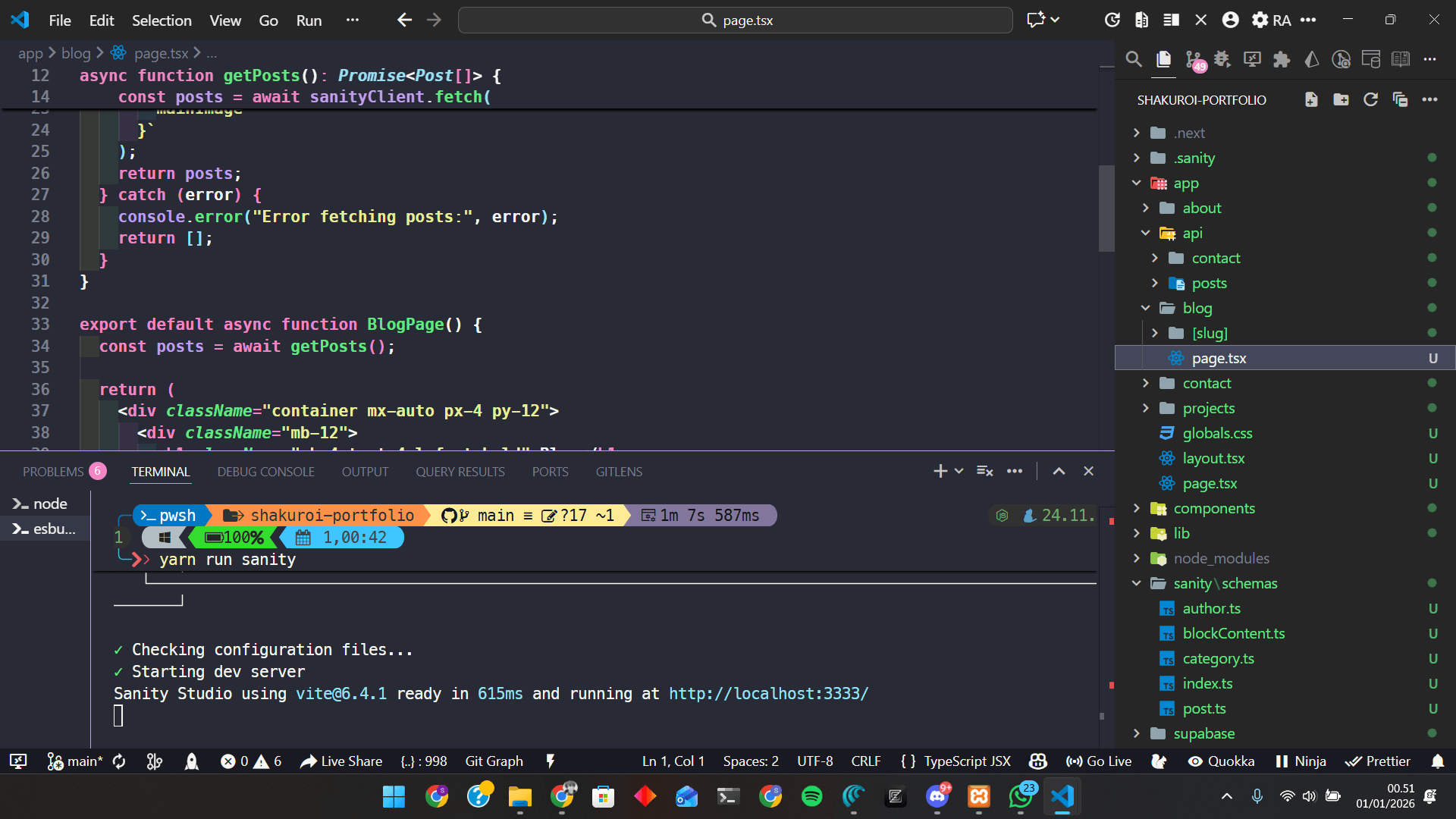Open Extensions view icon

pos(1282,59)
